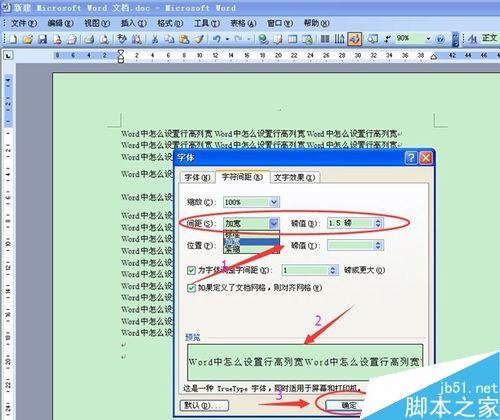Toggle the snap to document grid checkbox
Viewport: 500px width, 420px height.
pyautogui.click(x=191, y=288)
